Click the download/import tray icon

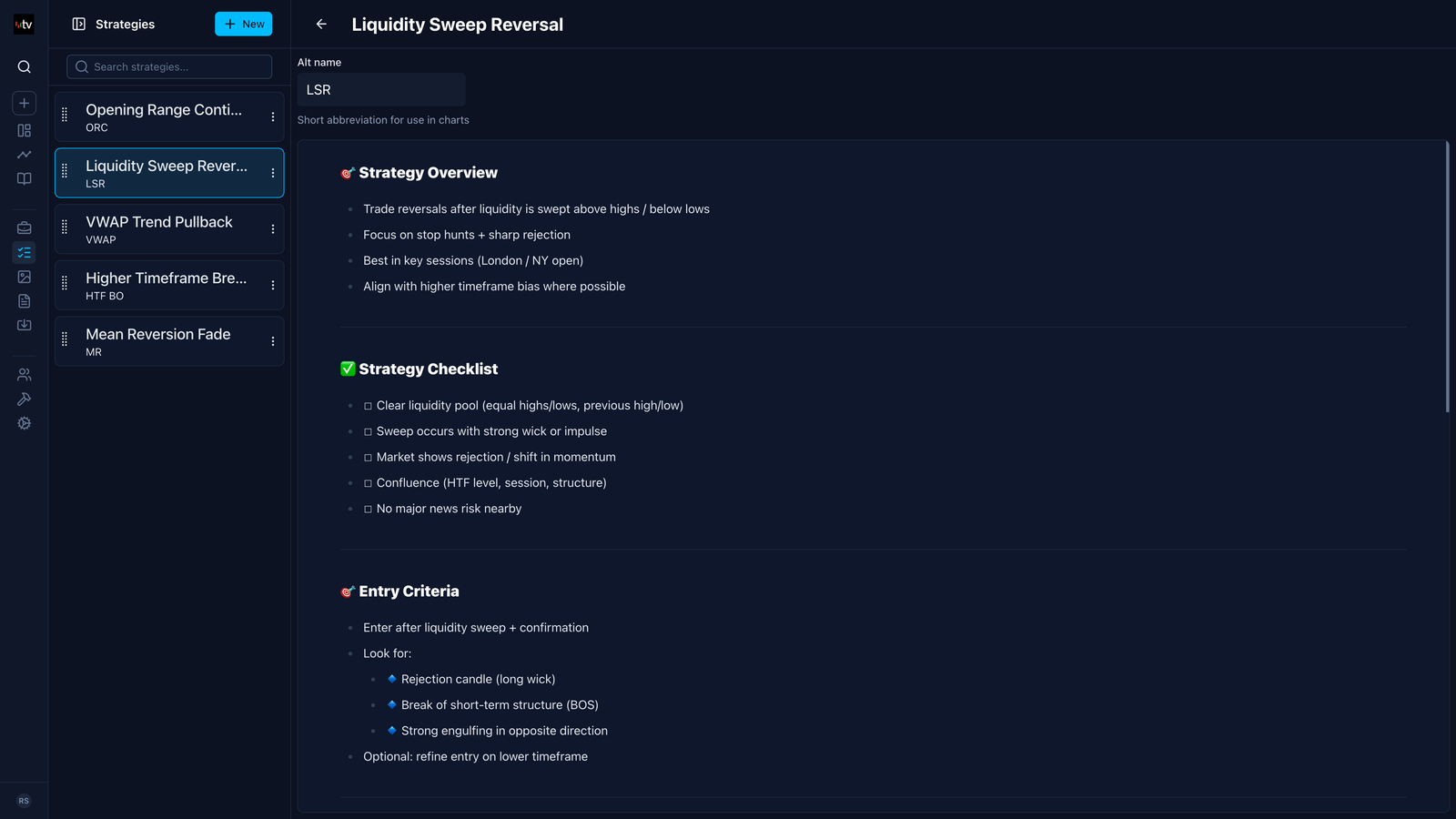click(25, 325)
